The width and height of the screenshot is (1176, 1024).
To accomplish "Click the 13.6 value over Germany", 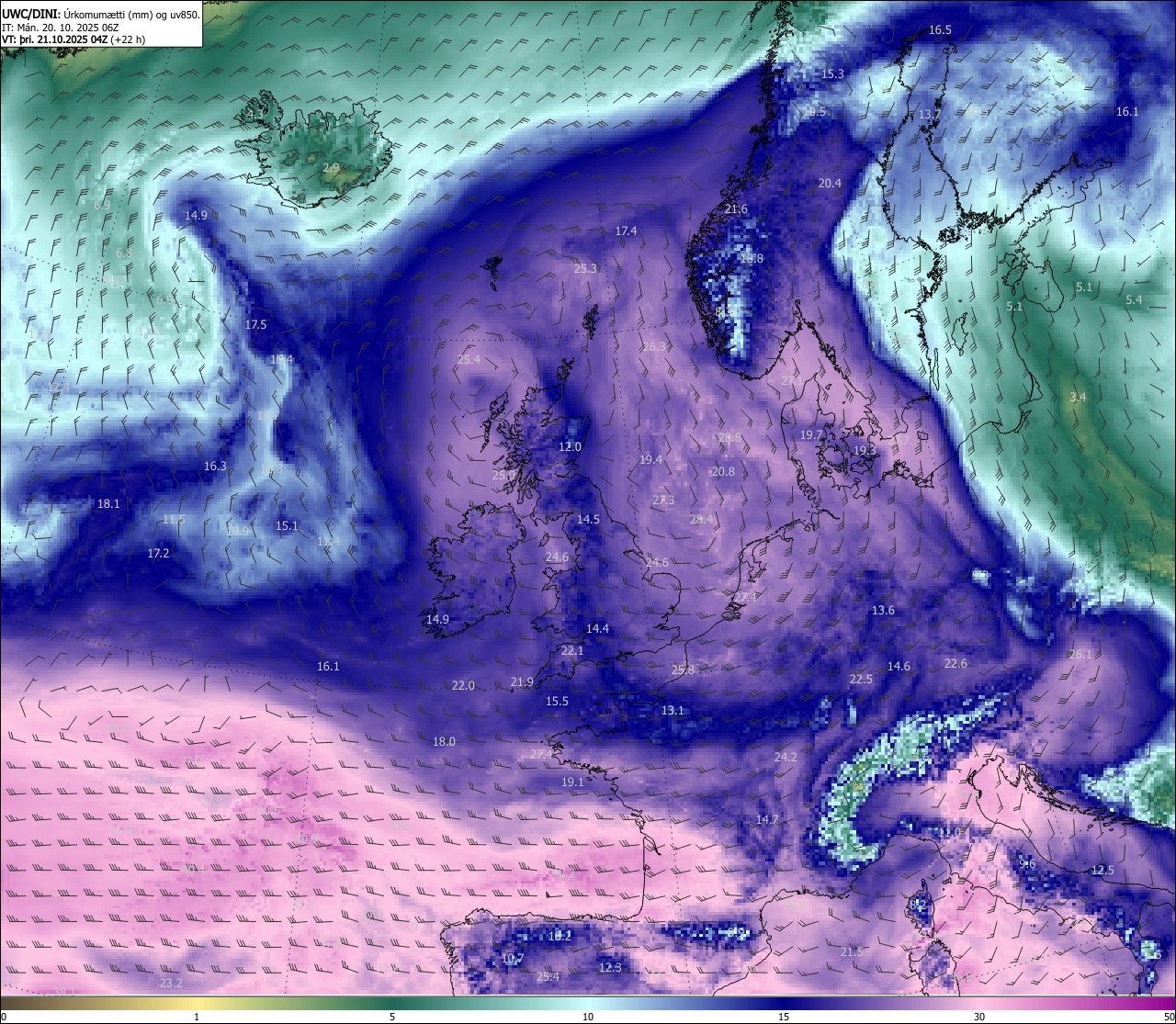I will (x=883, y=611).
